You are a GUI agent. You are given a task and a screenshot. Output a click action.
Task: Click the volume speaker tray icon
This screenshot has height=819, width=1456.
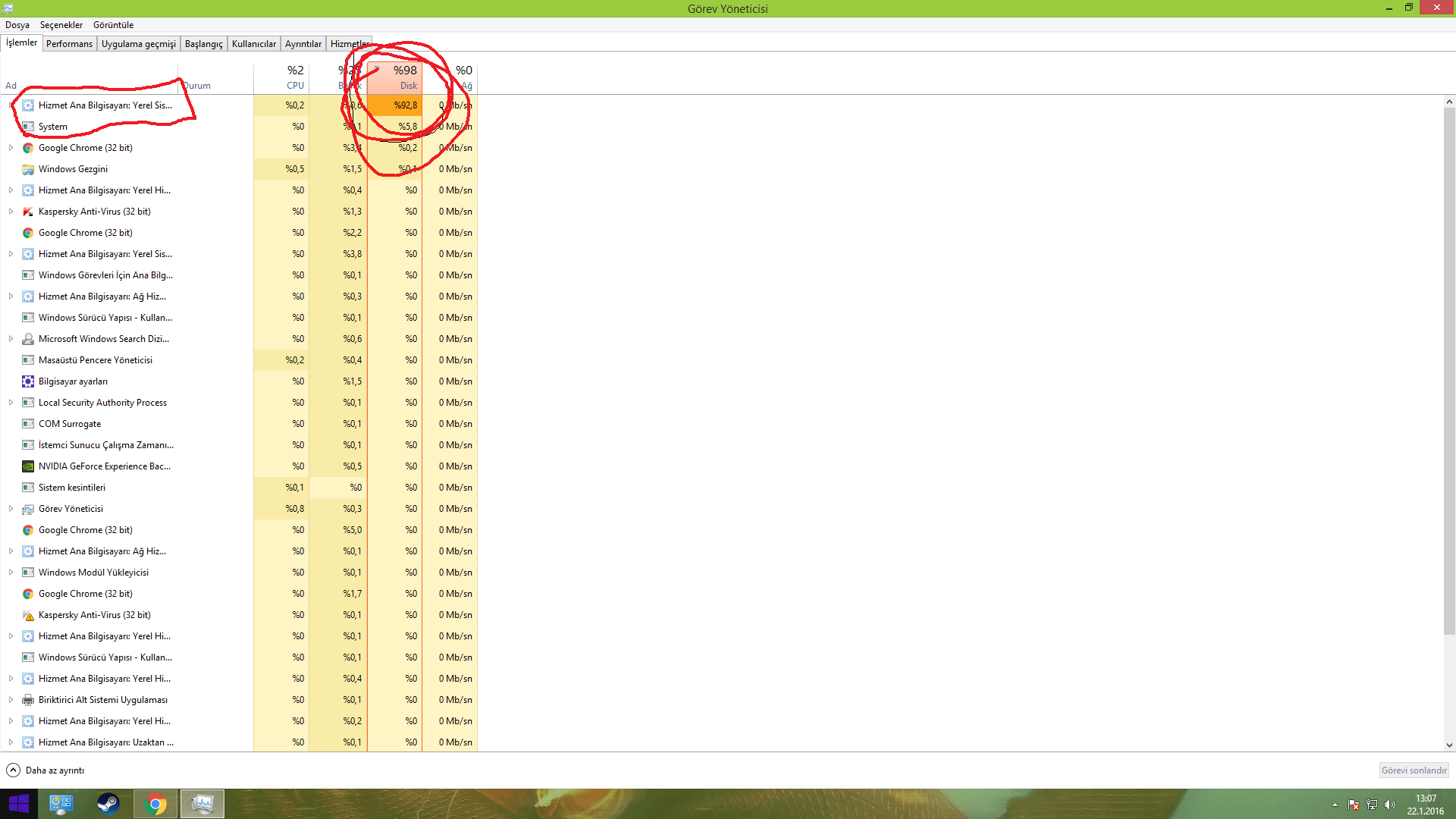[x=1390, y=805]
